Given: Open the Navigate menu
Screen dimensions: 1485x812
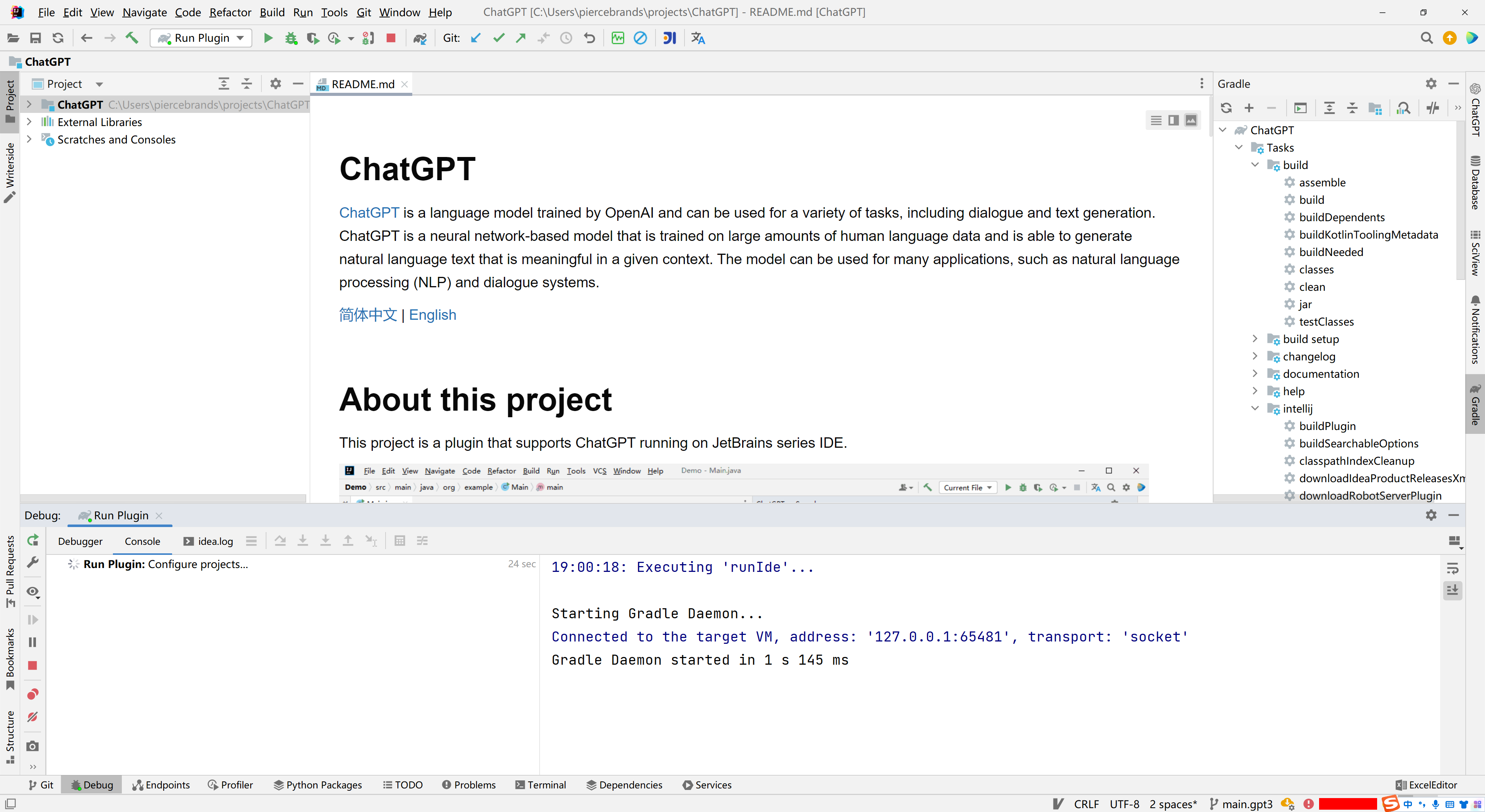Looking at the screenshot, I should pyautogui.click(x=144, y=12).
